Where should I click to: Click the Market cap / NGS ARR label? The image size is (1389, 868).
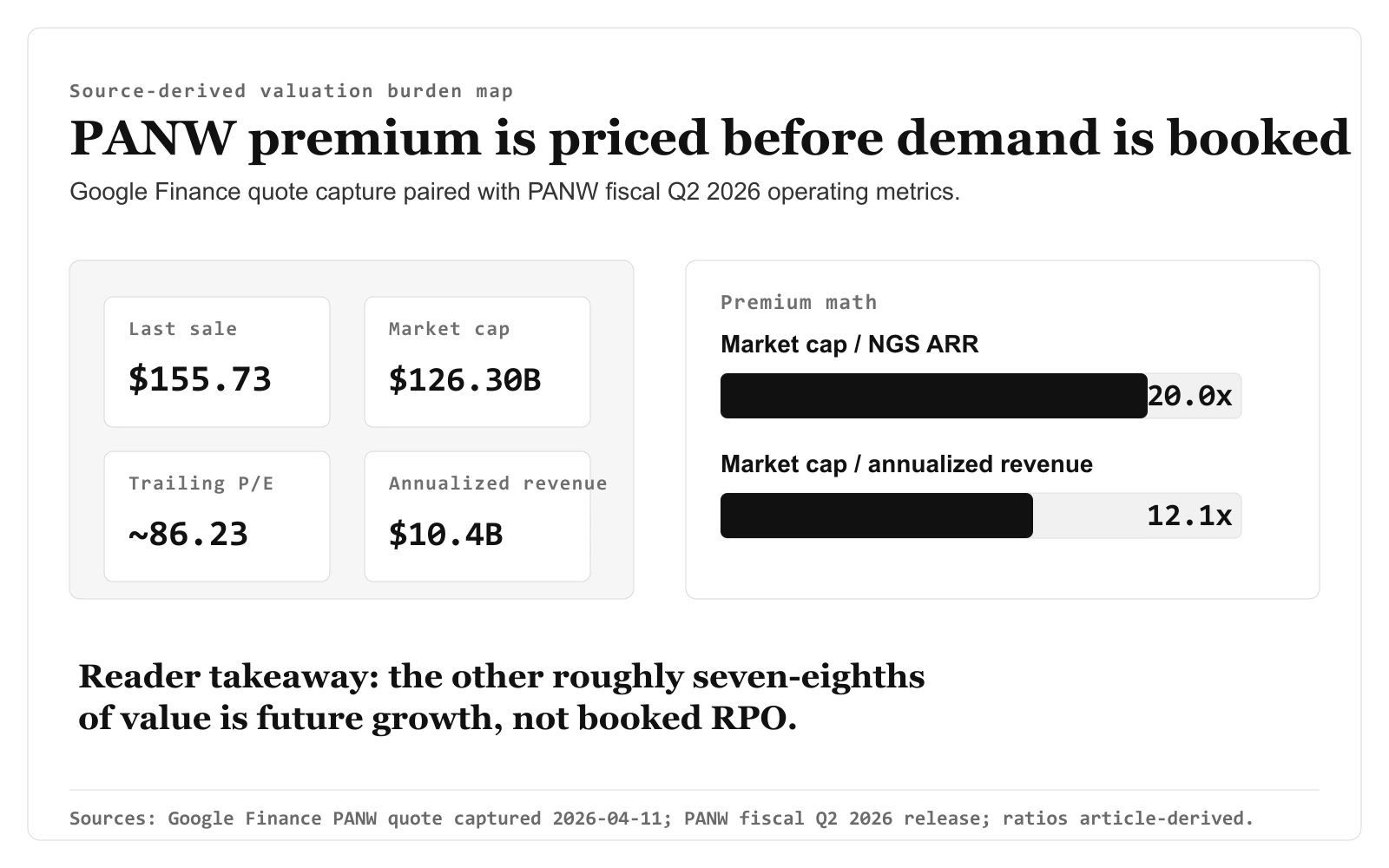click(850, 345)
